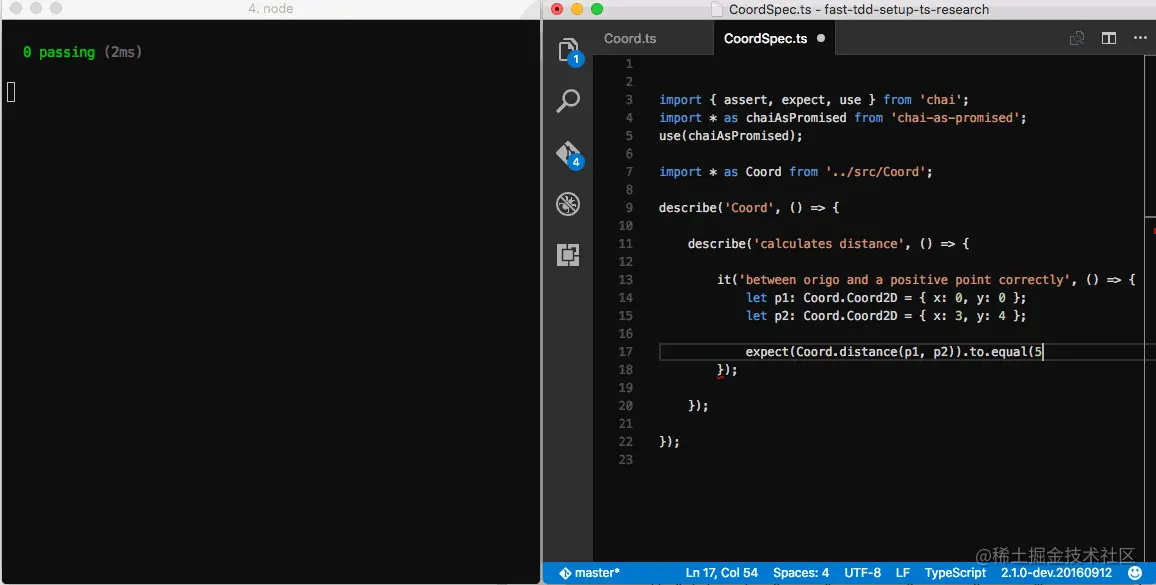Click the '4. node' terminal window title

[271, 9]
